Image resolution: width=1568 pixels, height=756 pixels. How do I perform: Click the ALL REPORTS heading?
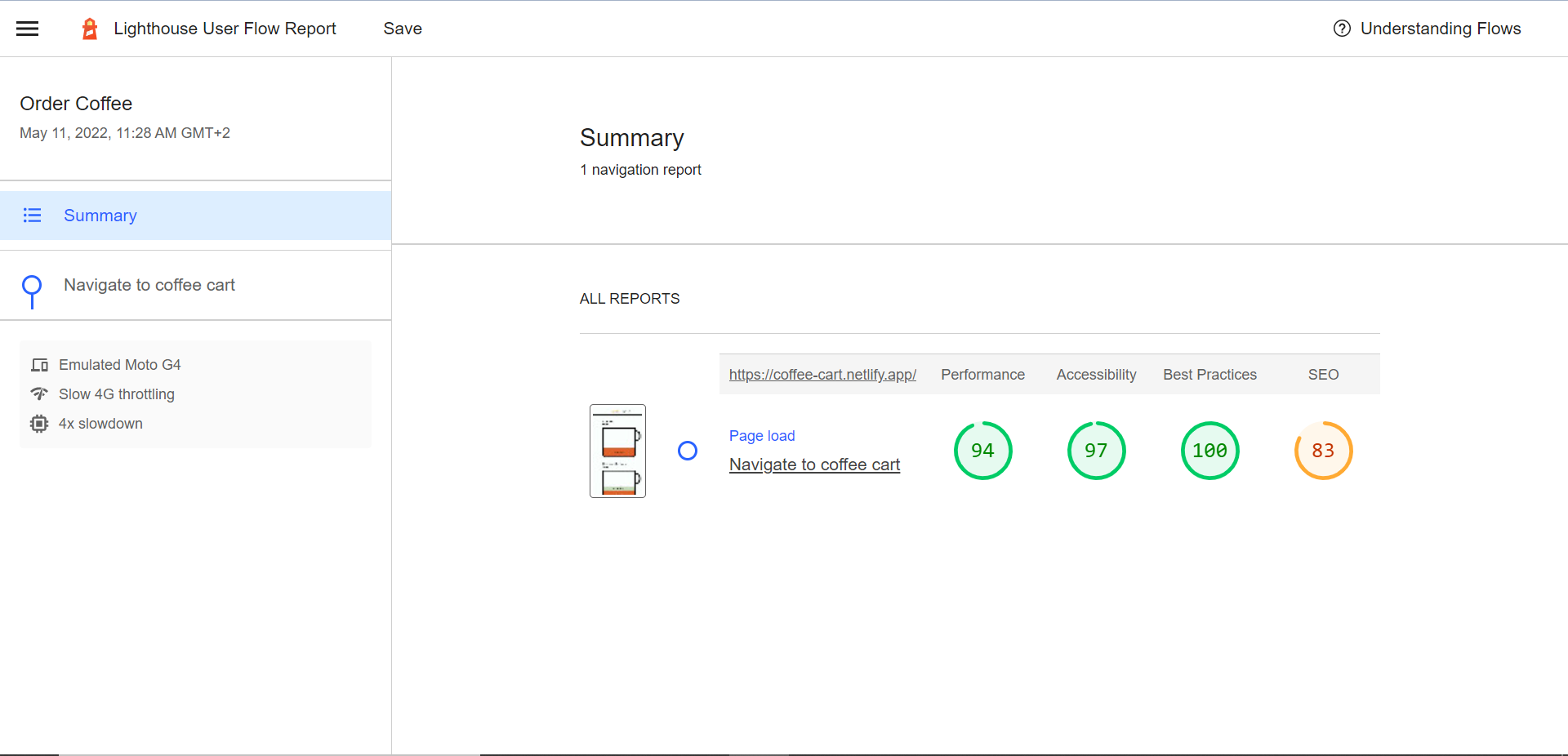coord(630,299)
